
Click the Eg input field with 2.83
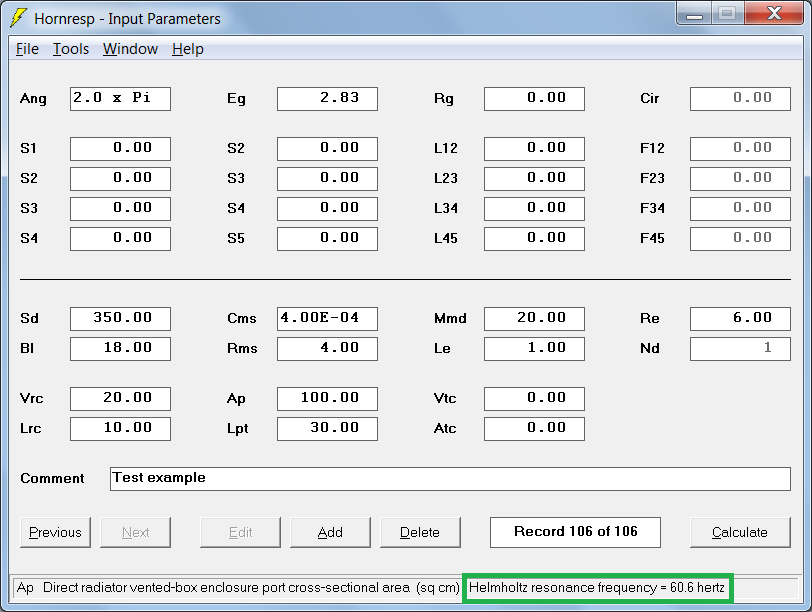click(x=327, y=99)
